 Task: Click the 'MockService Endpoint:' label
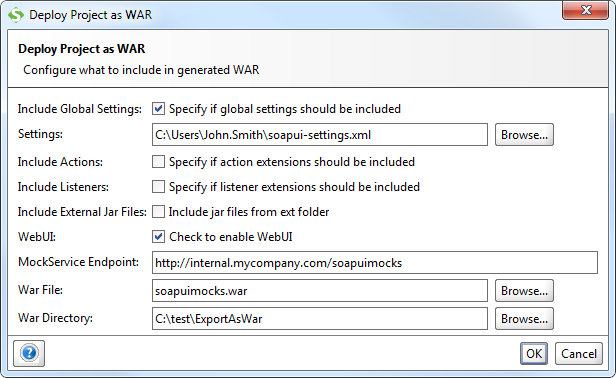pyautogui.click(x=79, y=262)
